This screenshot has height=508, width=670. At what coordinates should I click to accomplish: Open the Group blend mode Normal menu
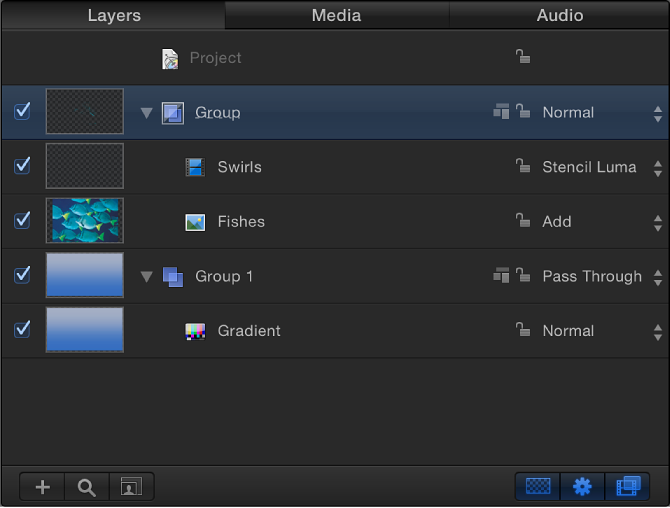(568, 112)
